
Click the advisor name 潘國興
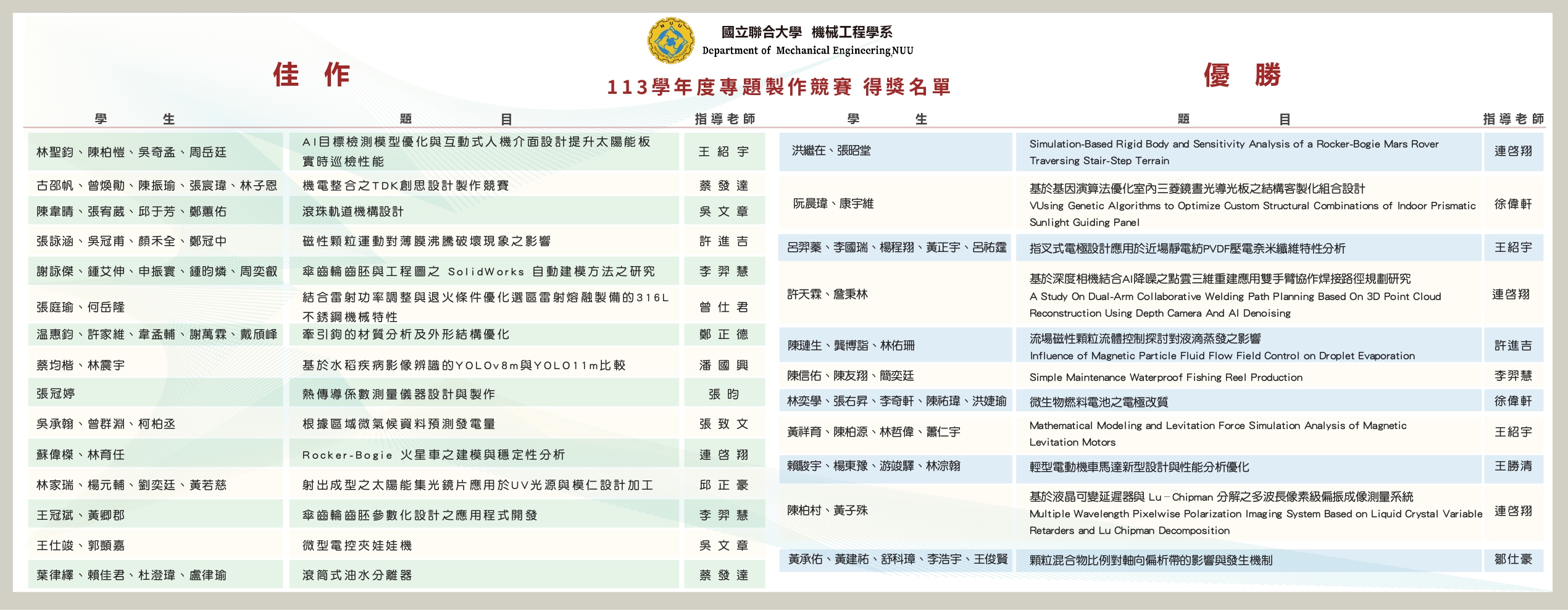coord(724,365)
